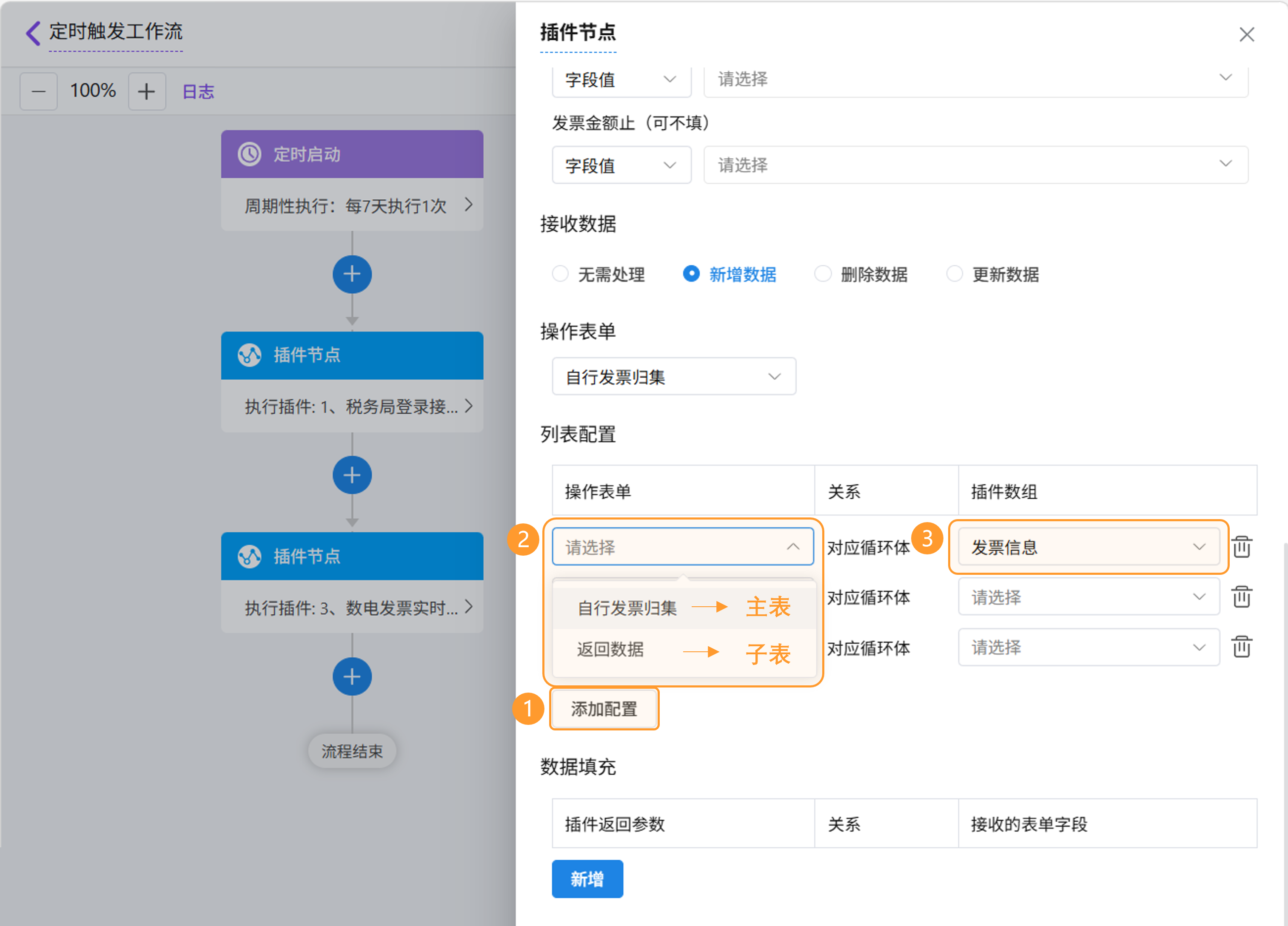The image size is (1288, 926).
Task: Open 字段值 dropdown under 发票金额止
Action: (621, 165)
